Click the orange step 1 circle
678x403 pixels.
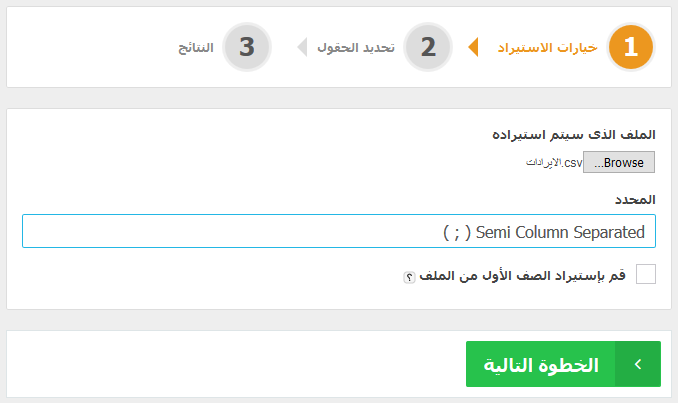(x=630, y=47)
